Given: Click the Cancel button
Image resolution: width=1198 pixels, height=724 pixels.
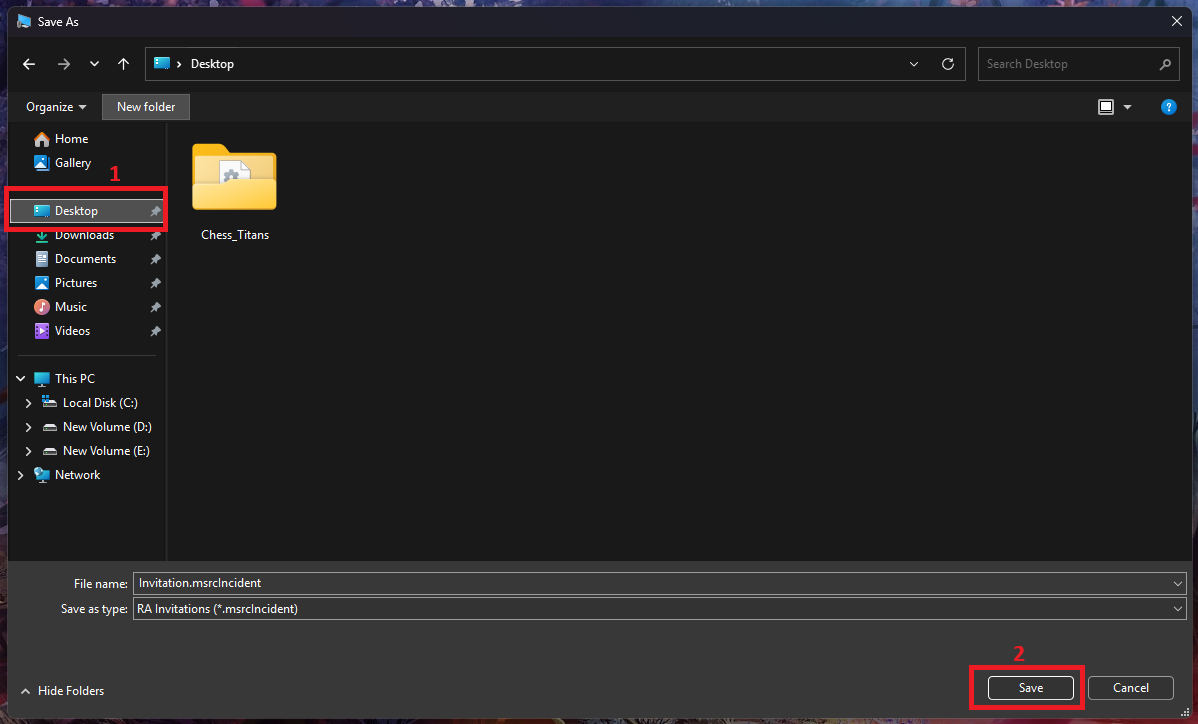Looking at the screenshot, I should (1131, 688).
